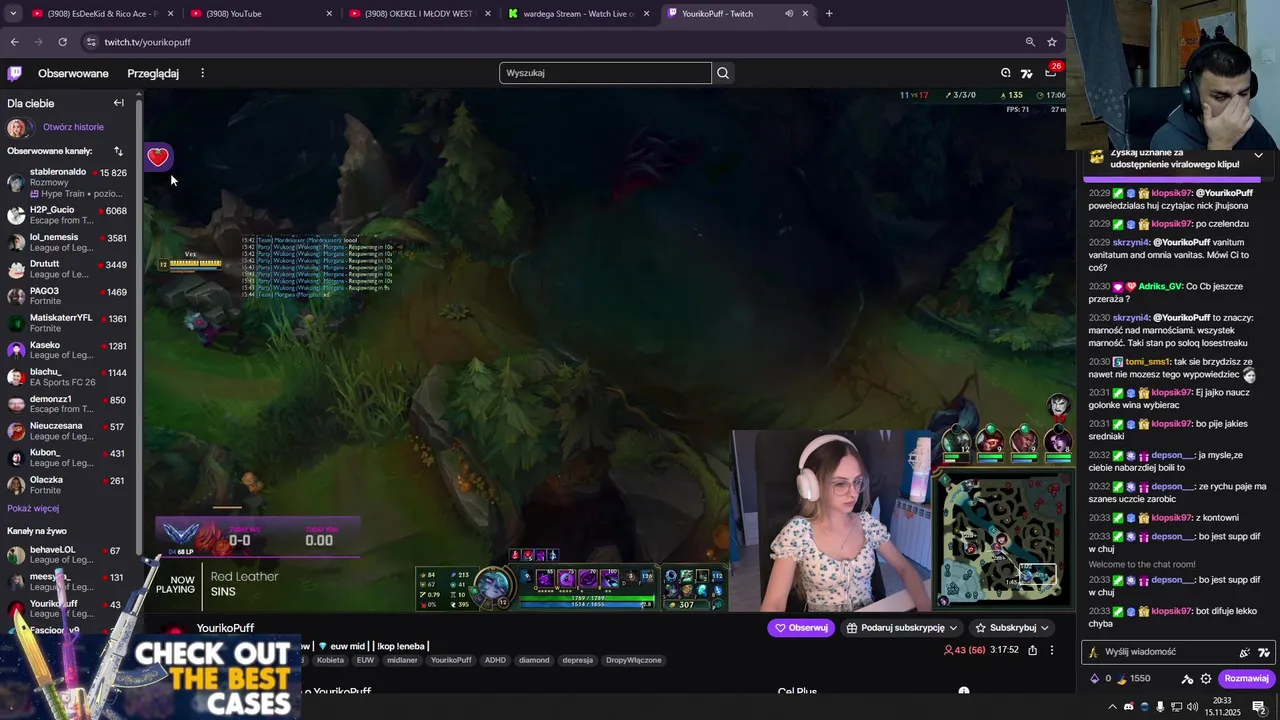The height and width of the screenshot is (720, 1280).
Task: Expand followed channels with Pokaż więcej
Action: coord(33,508)
